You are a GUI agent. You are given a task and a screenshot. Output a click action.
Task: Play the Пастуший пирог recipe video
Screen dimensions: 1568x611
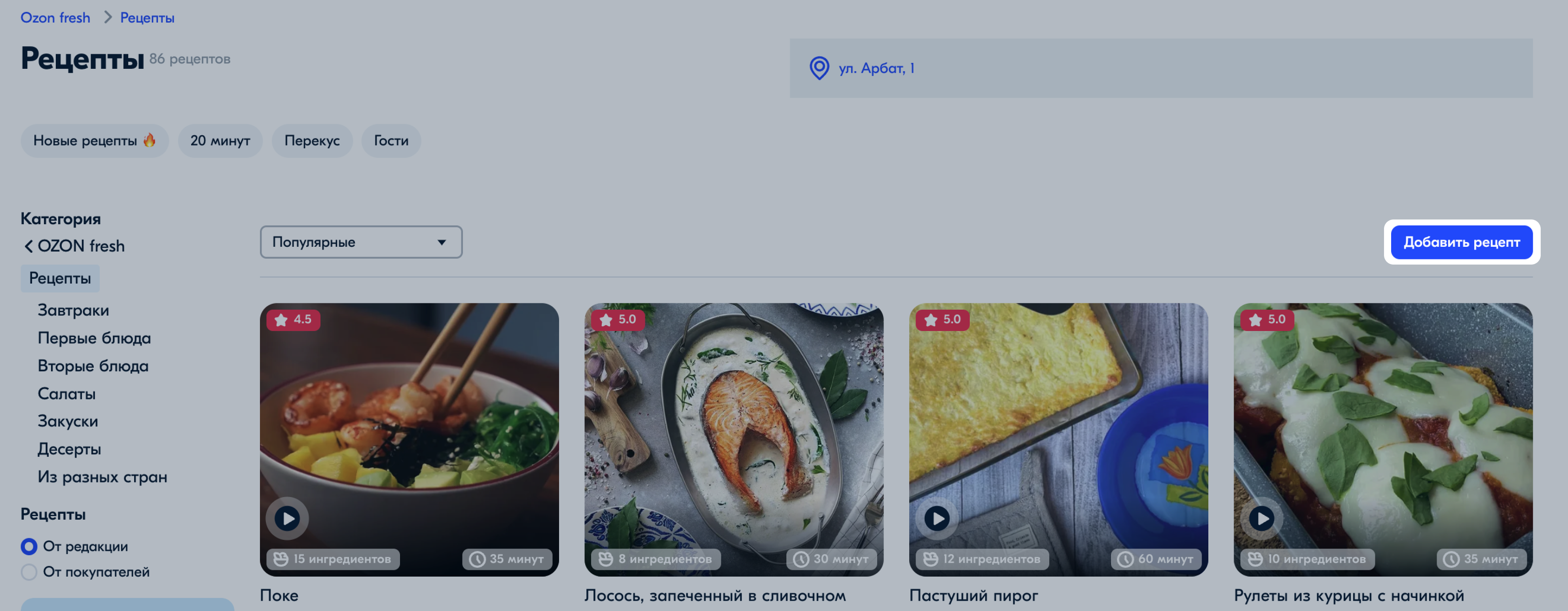coord(937,518)
